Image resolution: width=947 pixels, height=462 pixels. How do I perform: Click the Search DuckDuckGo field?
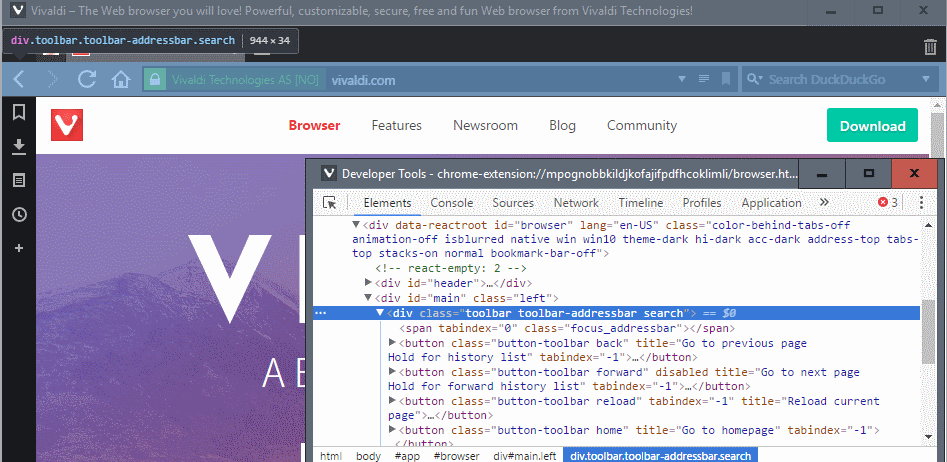click(x=841, y=80)
